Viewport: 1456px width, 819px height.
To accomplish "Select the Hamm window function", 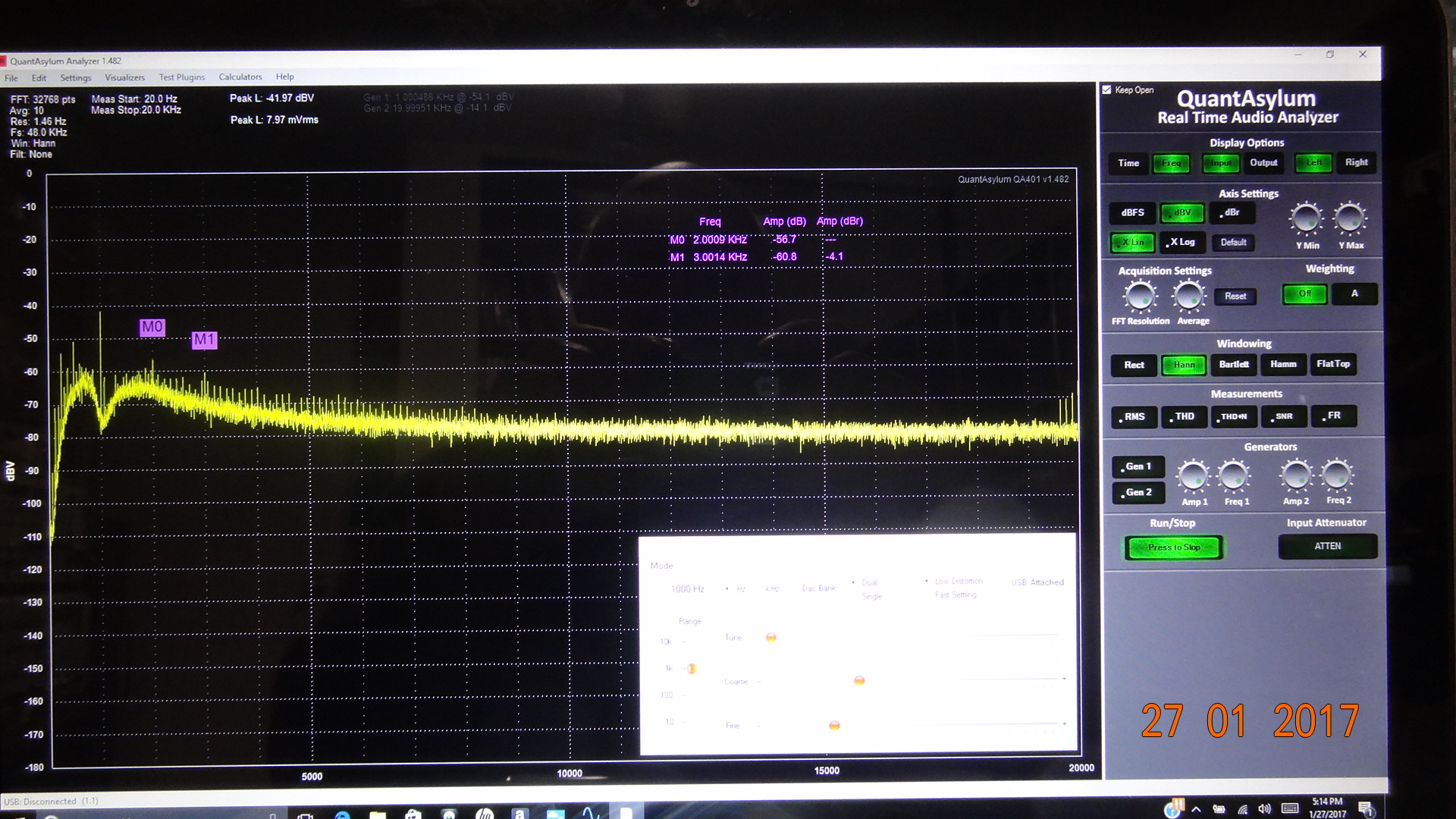I will tap(1283, 365).
